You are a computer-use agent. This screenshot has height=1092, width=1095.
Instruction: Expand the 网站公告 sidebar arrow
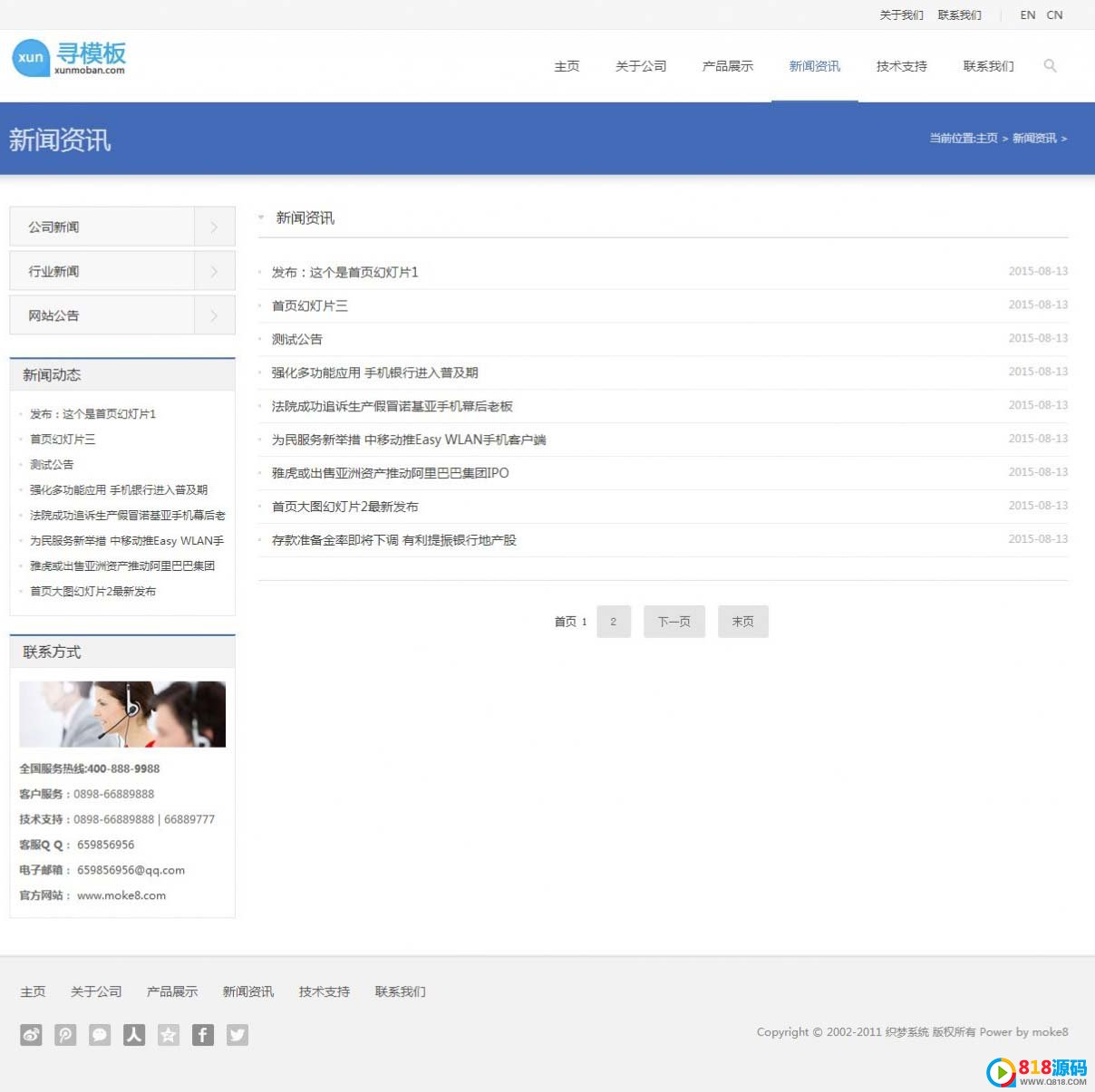215,315
